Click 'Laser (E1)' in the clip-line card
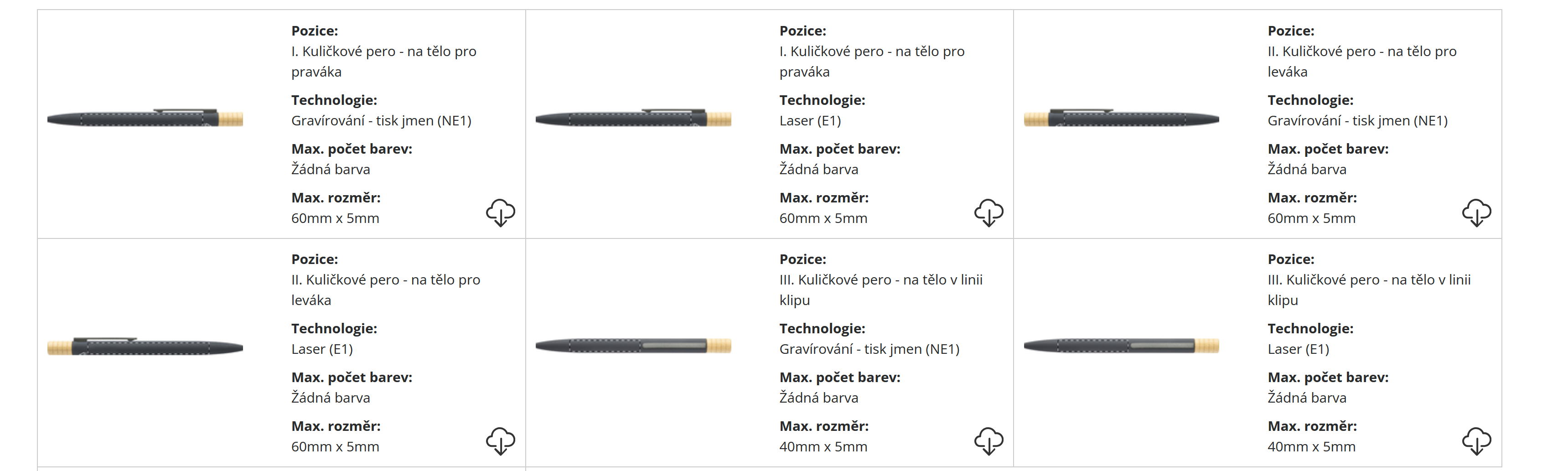This screenshot has width=1568, height=471. (1298, 349)
